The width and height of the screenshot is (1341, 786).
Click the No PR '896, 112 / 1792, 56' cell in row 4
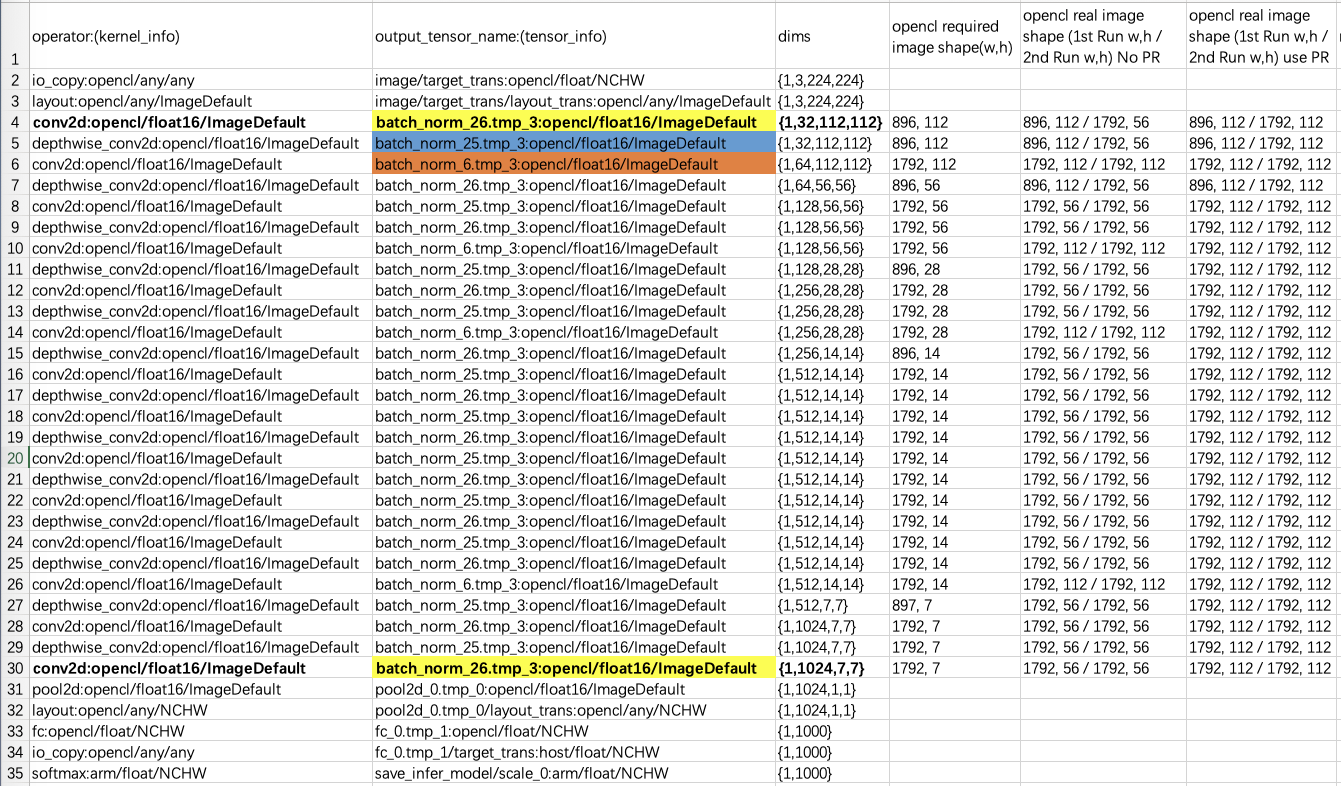tap(1103, 122)
